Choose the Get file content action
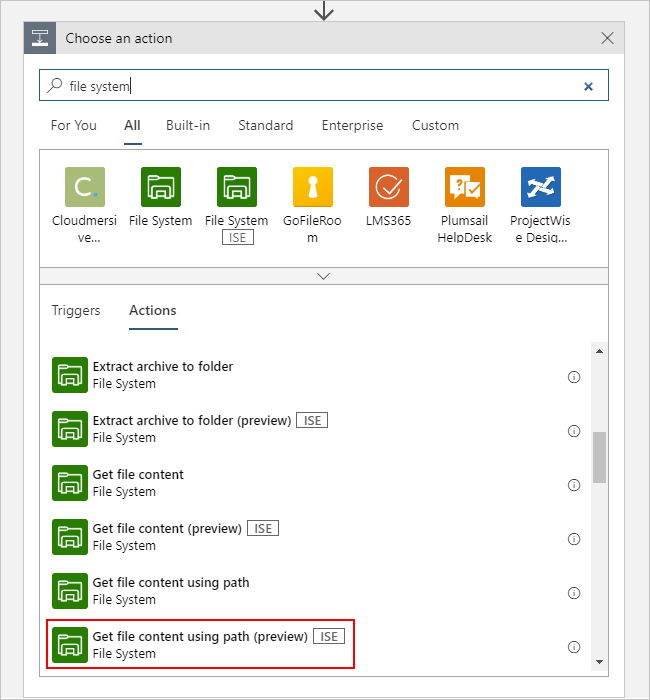The image size is (650, 700). pyautogui.click(x=317, y=483)
